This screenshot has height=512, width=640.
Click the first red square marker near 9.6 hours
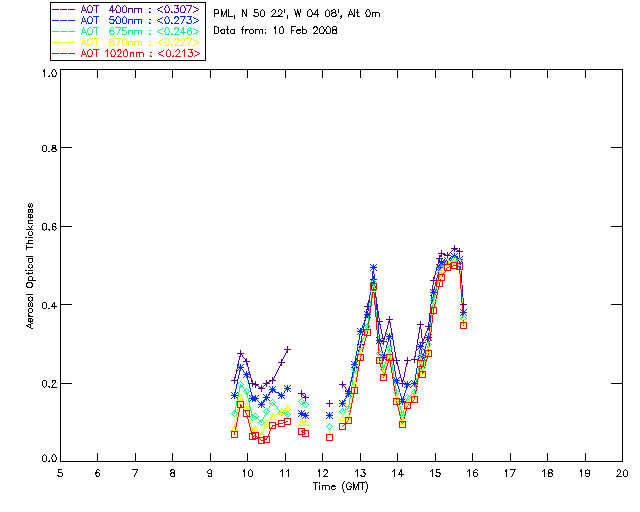click(x=234, y=434)
